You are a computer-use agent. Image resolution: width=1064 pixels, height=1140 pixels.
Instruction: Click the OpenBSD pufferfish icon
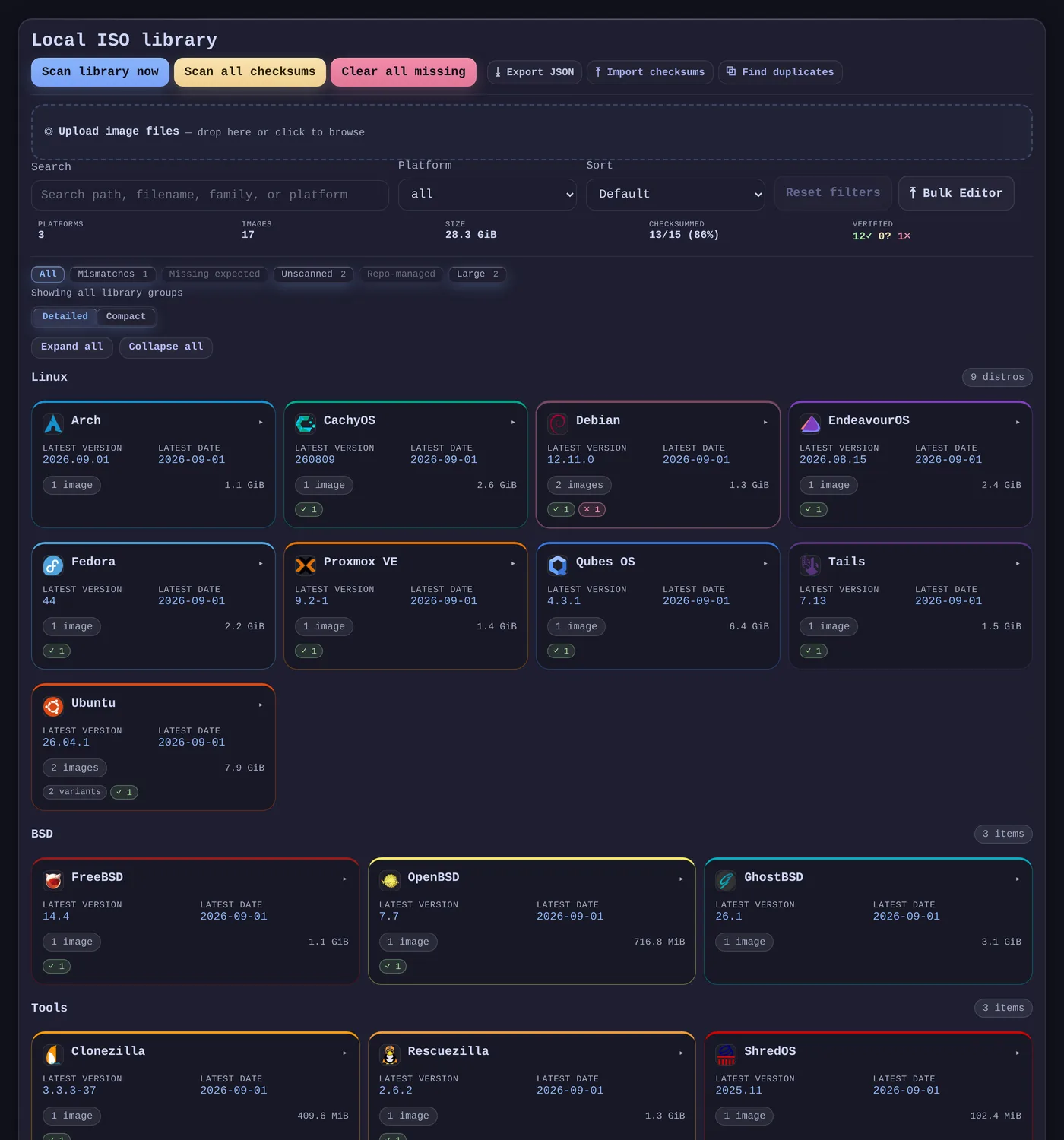[x=390, y=880]
